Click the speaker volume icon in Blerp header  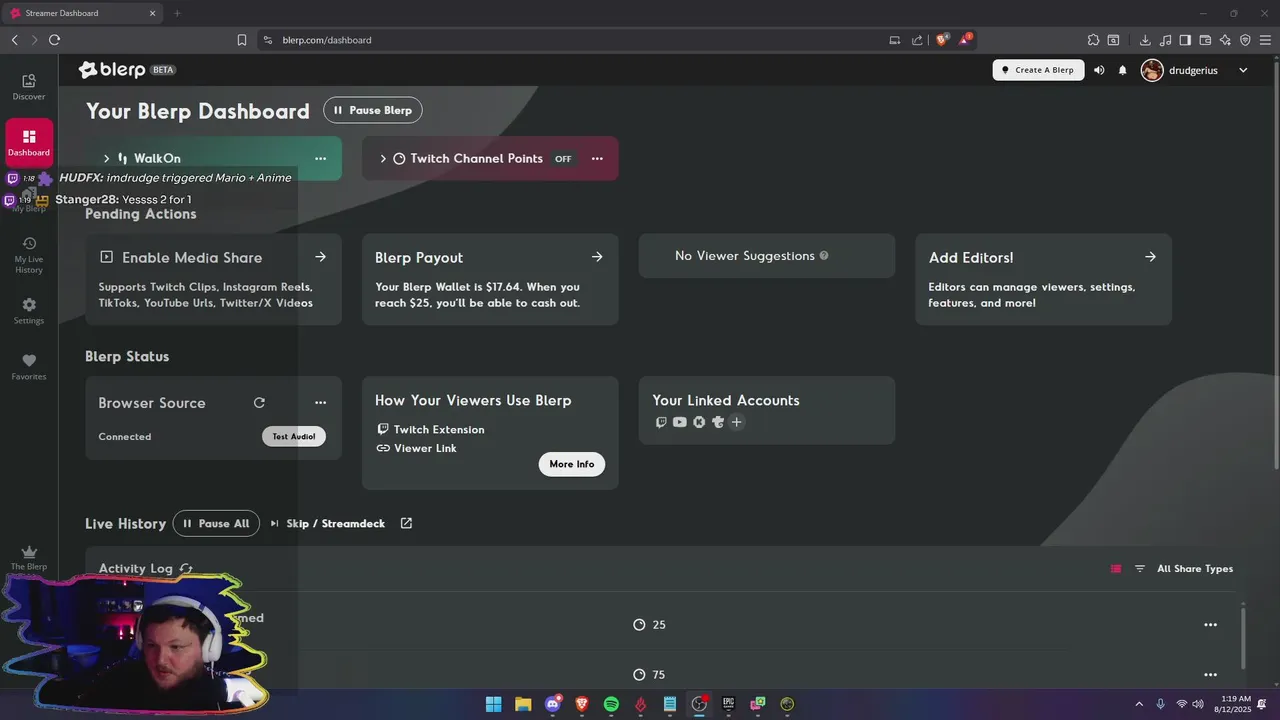[x=1099, y=70]
